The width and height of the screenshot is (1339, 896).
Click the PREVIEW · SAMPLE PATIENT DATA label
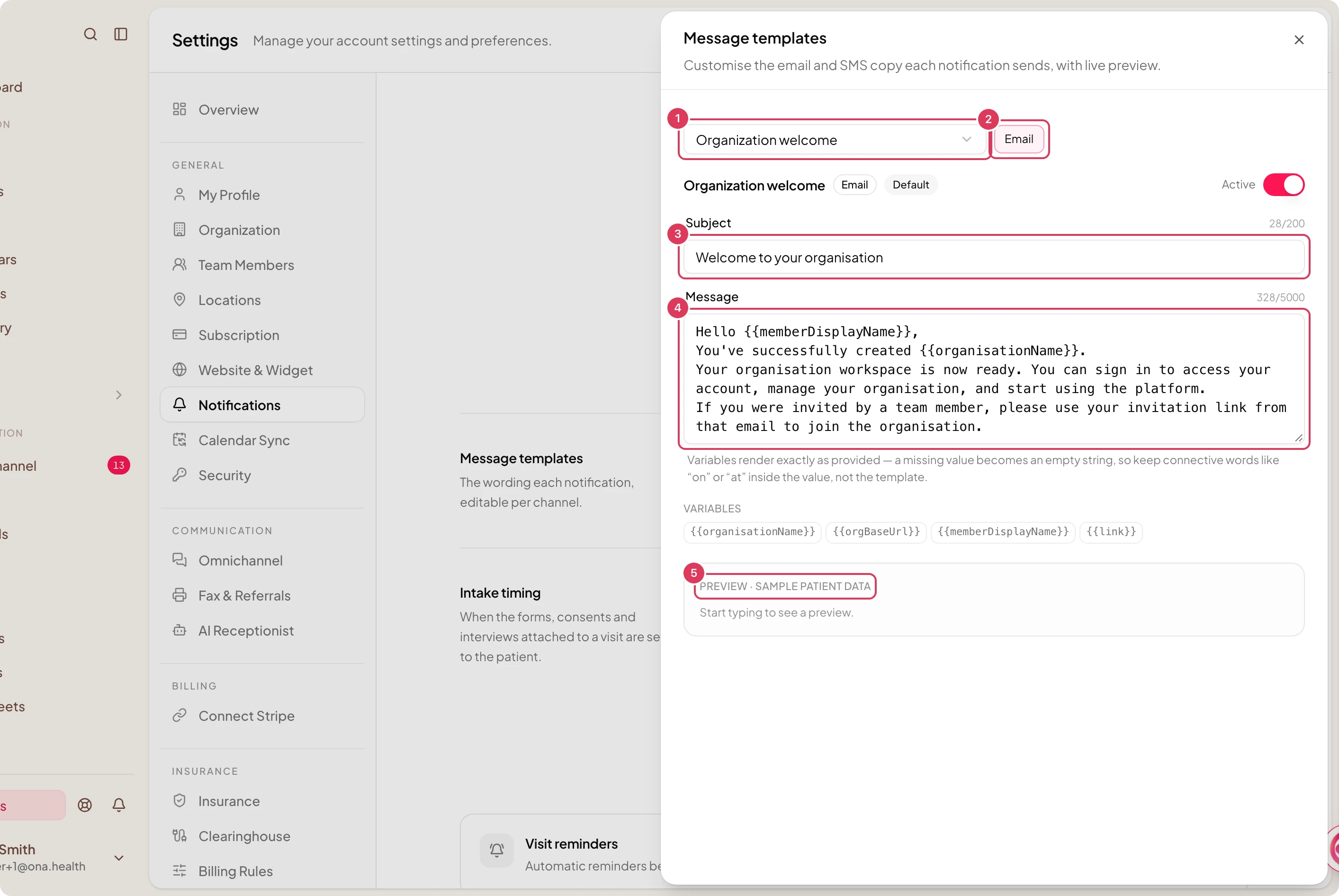point(785,586)
